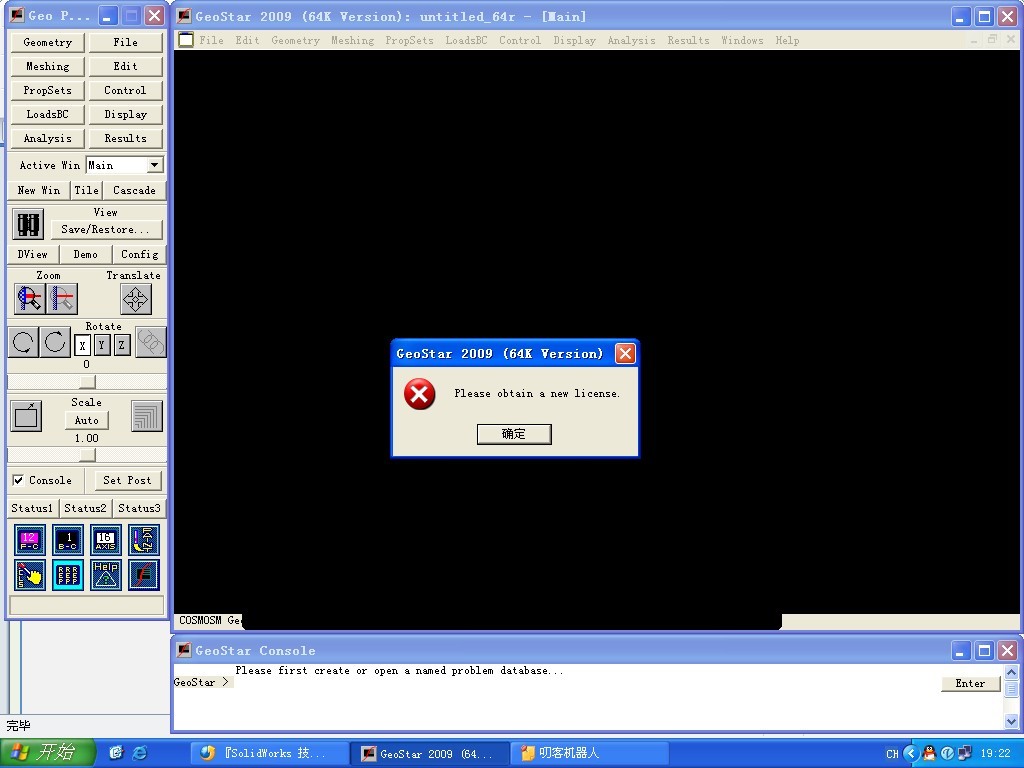Screen dimensions: 1024x768
Task: Open the Results menu in menu bar
Action: click(688, 40)
